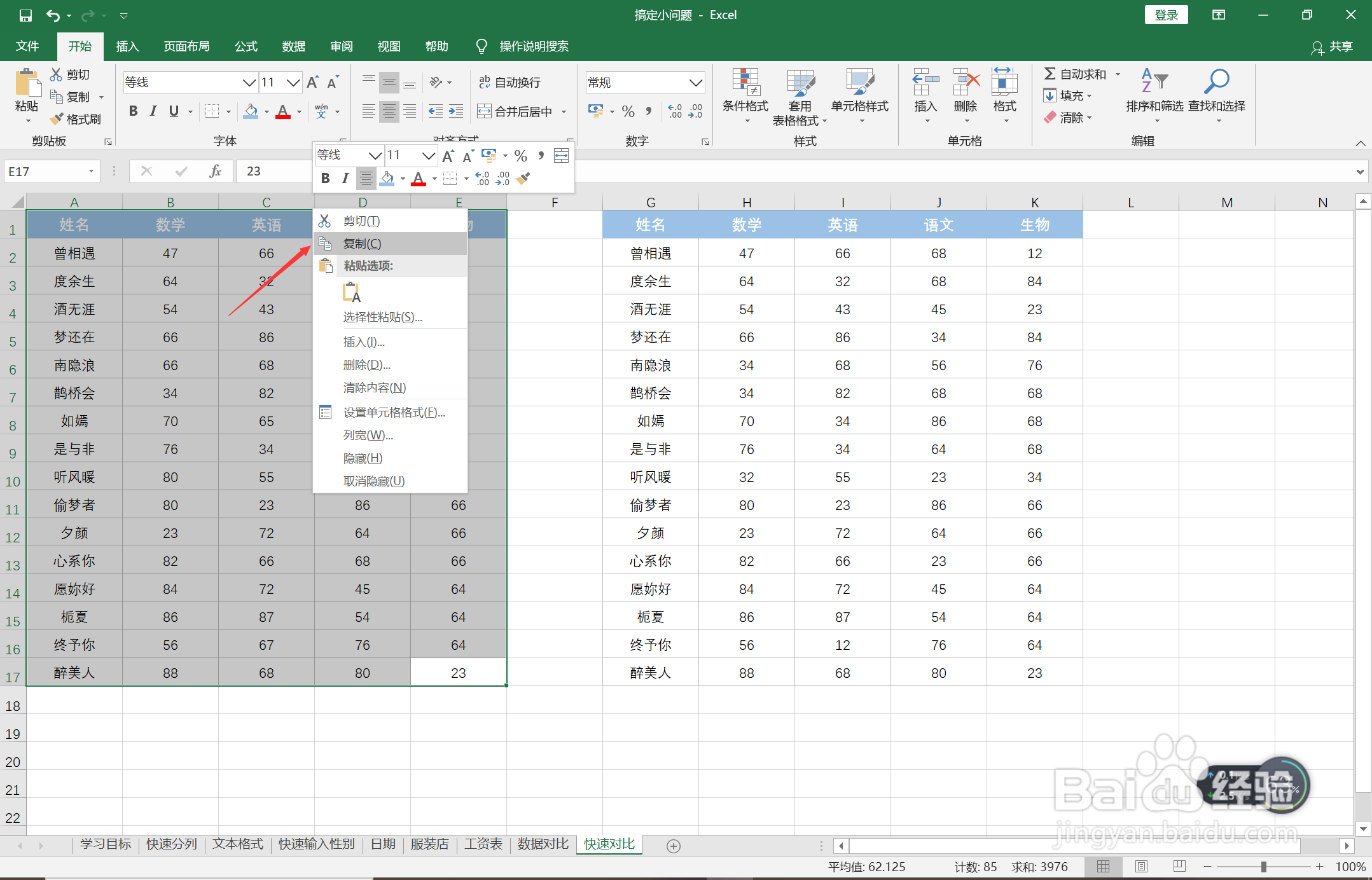Click the Undo arrow icon
Viewport: 1372px width, 880px height.
coord(53,15)
